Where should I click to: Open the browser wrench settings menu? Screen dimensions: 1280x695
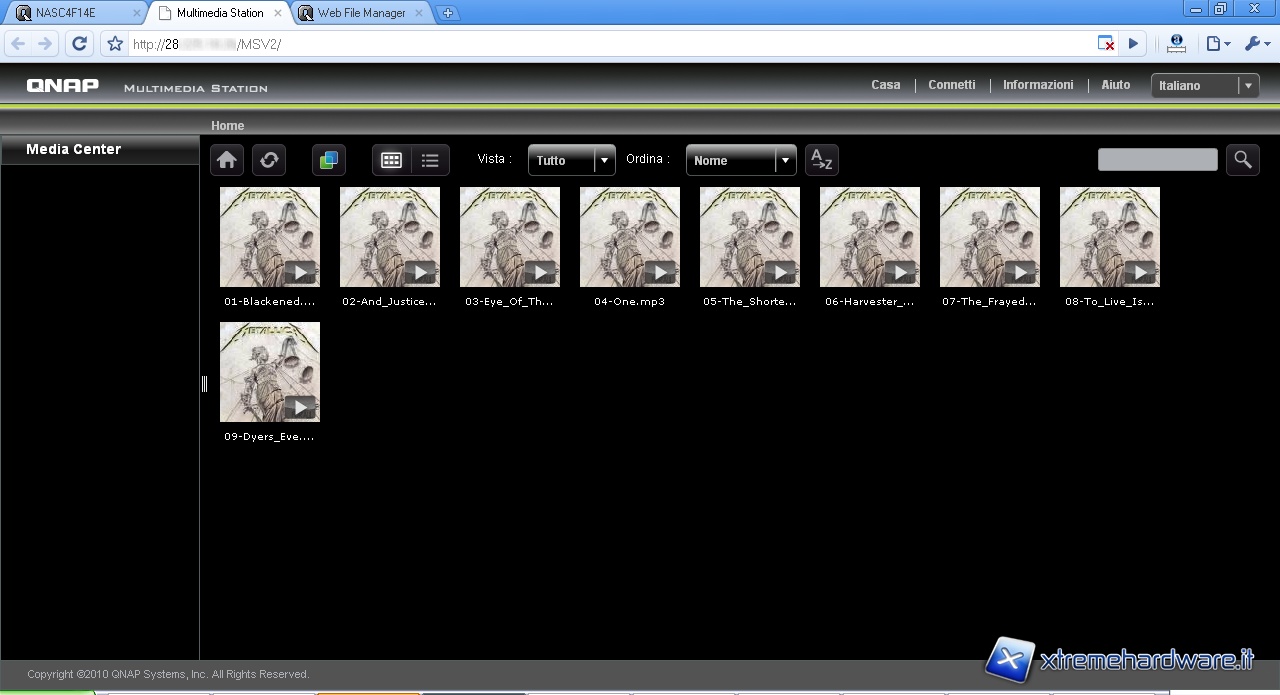point(1256,44)
